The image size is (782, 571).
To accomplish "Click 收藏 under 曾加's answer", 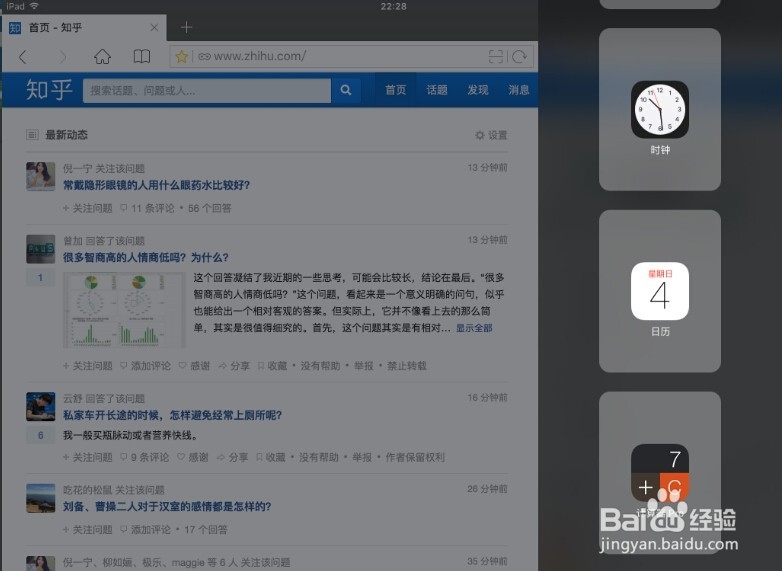I will (x=272, y=366).
